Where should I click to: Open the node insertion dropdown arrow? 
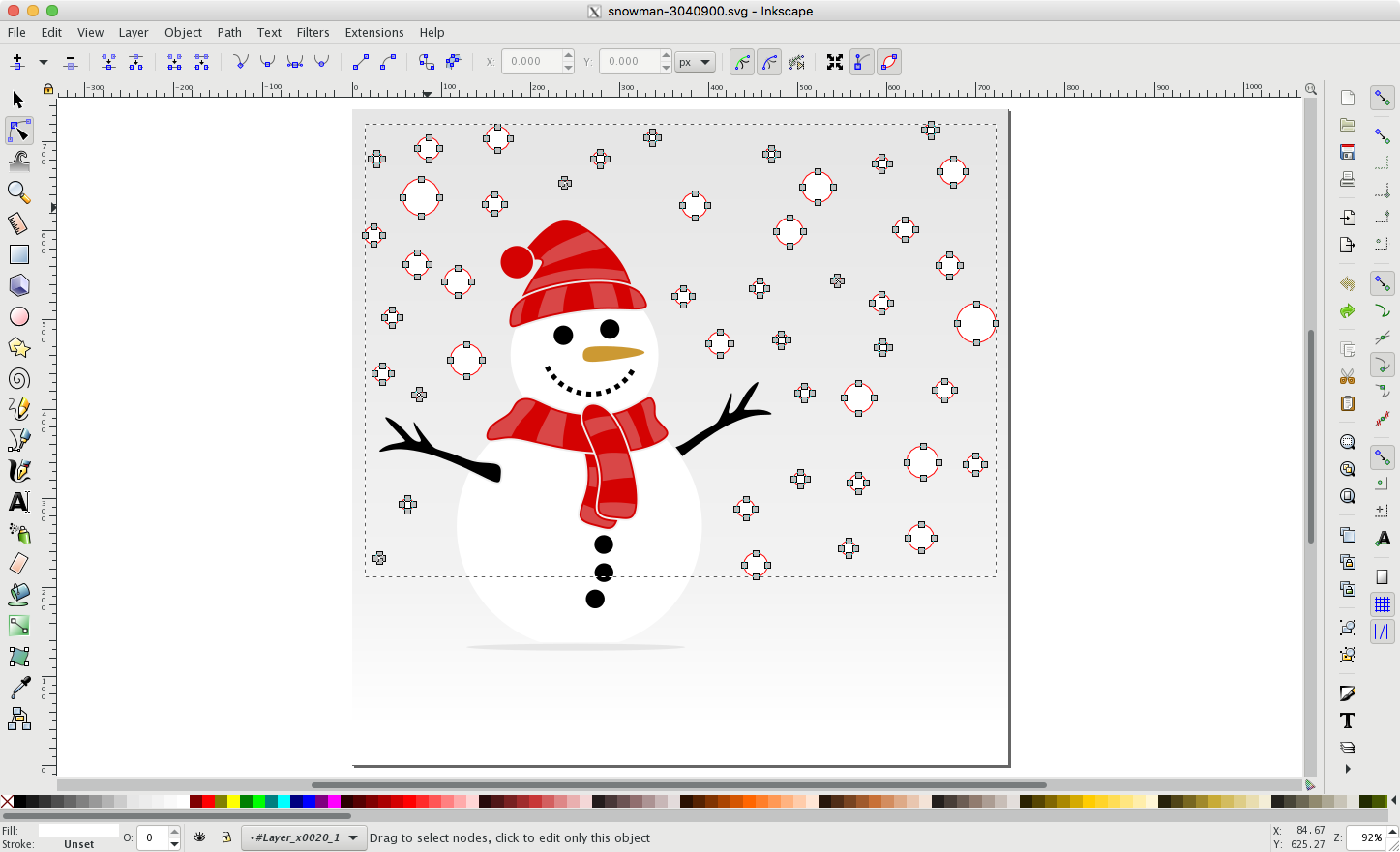pos(43,61)
